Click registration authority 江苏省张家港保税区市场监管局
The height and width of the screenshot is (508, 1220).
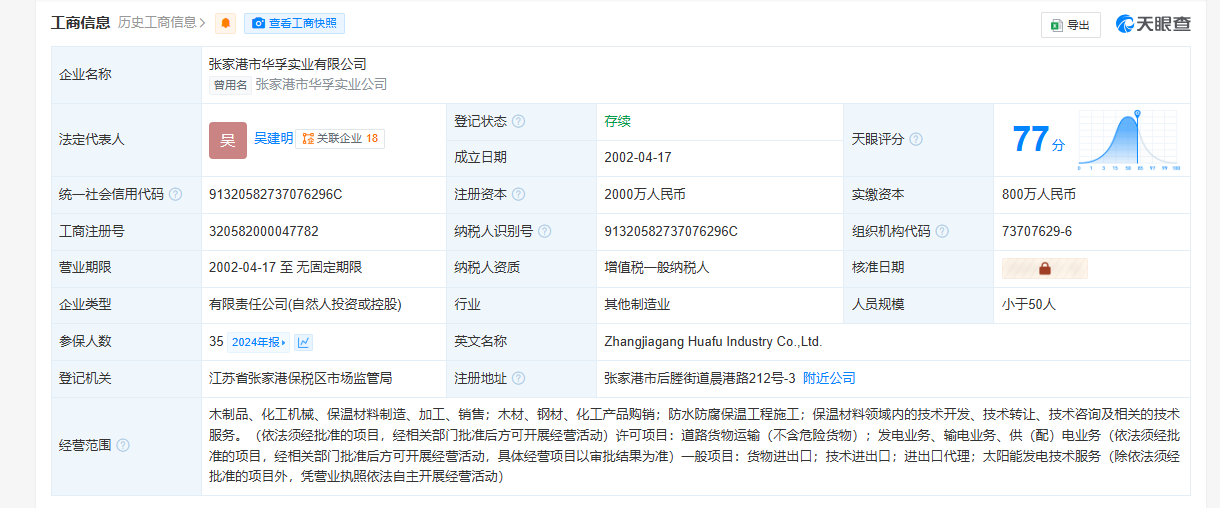click(x=301, y=378)
